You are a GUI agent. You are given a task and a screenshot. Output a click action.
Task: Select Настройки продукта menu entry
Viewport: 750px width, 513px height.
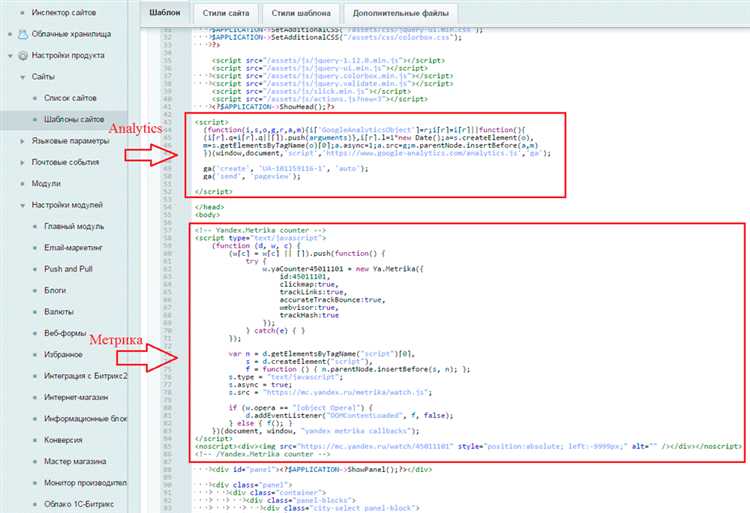(x=68, y=55)
